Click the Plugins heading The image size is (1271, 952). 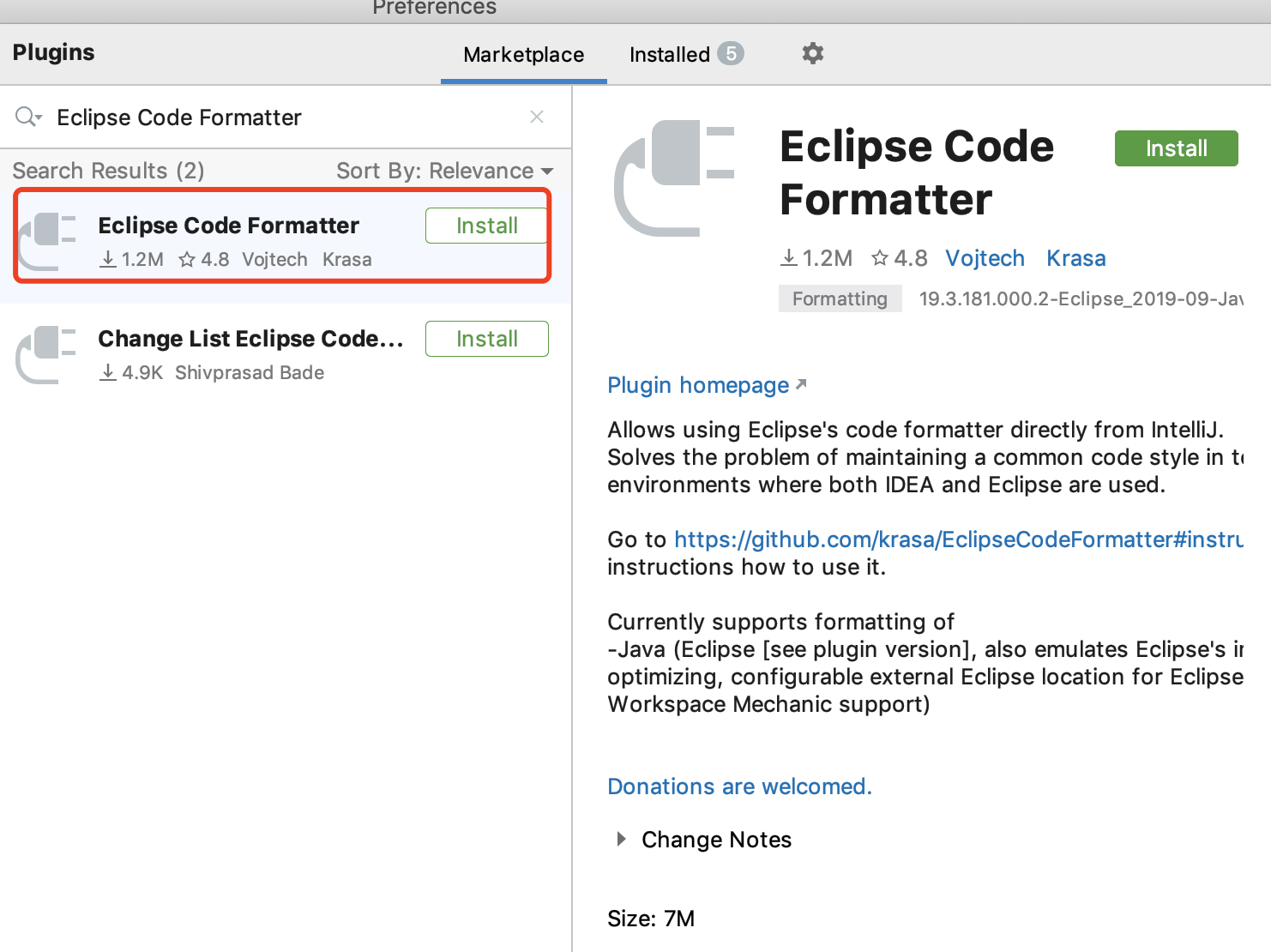[x=53, y=52]
